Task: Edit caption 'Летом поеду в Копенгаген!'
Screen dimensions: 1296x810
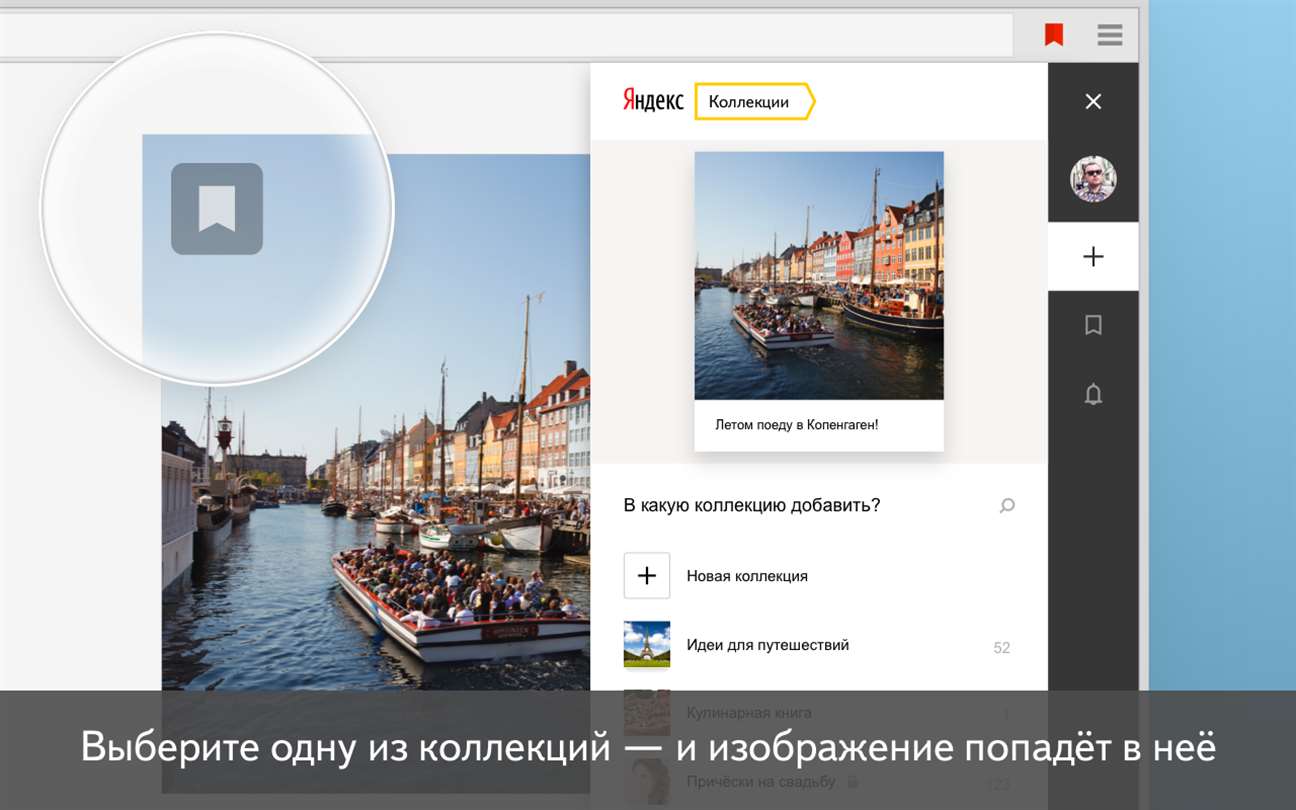Action: point(796,425)
